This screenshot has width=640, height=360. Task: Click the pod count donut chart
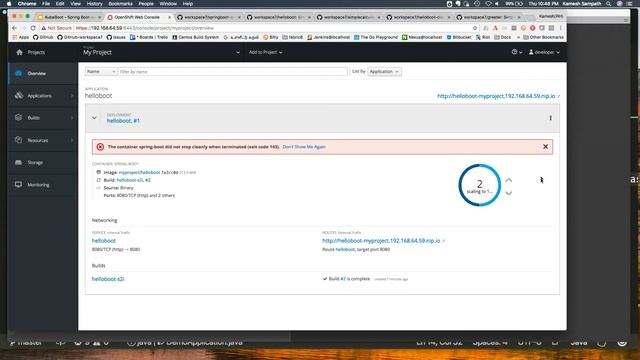480,185
